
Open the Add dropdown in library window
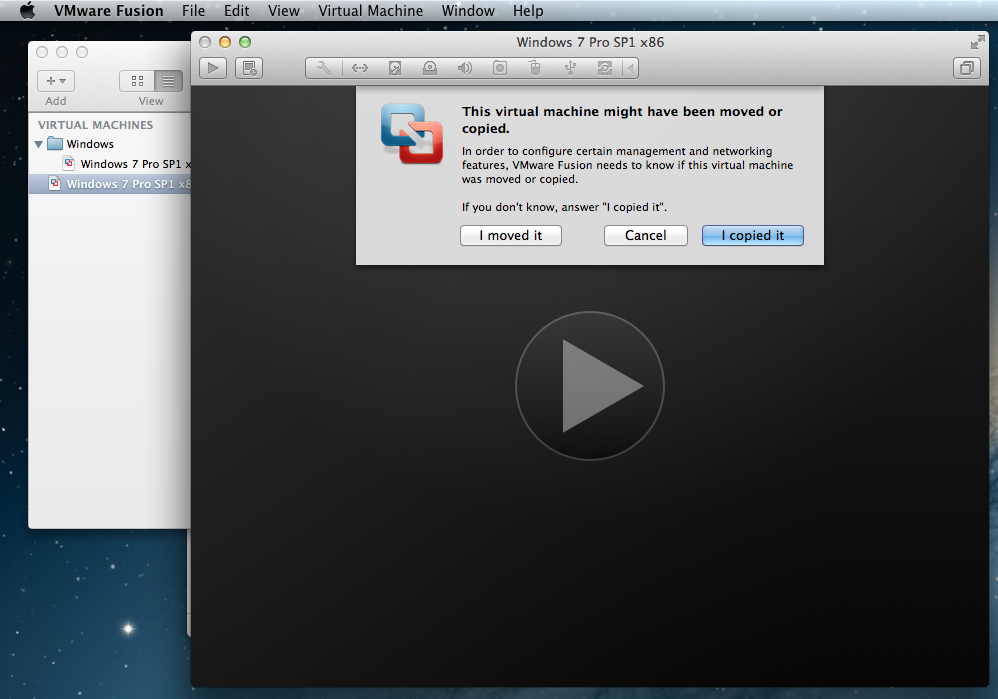click(x=56, y=81)
